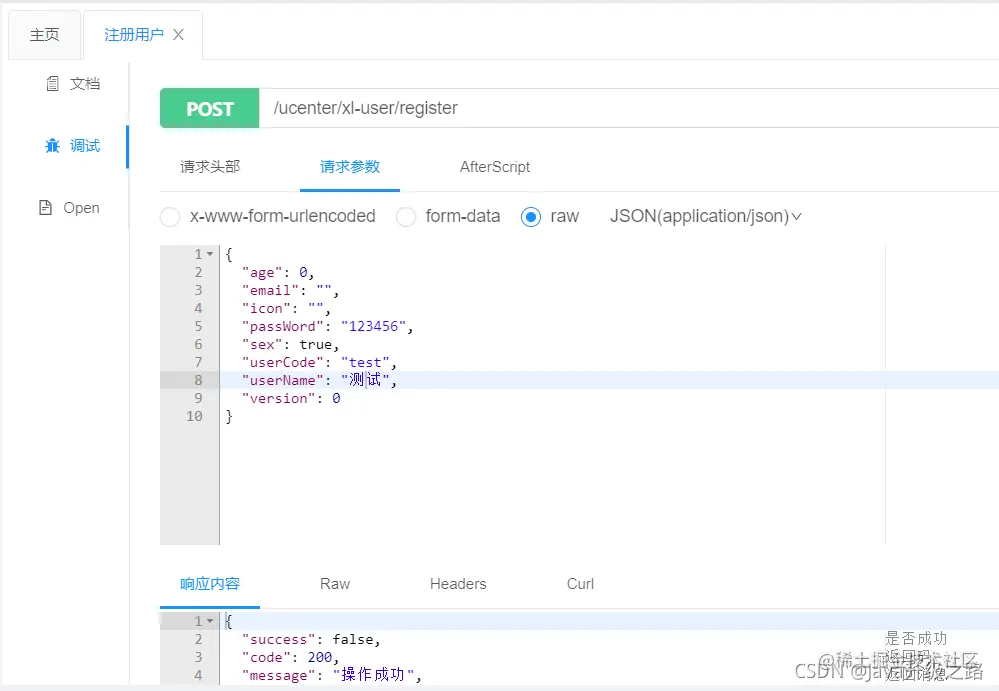
Task: Select the raw radio button
Action: tap(531, 217)
